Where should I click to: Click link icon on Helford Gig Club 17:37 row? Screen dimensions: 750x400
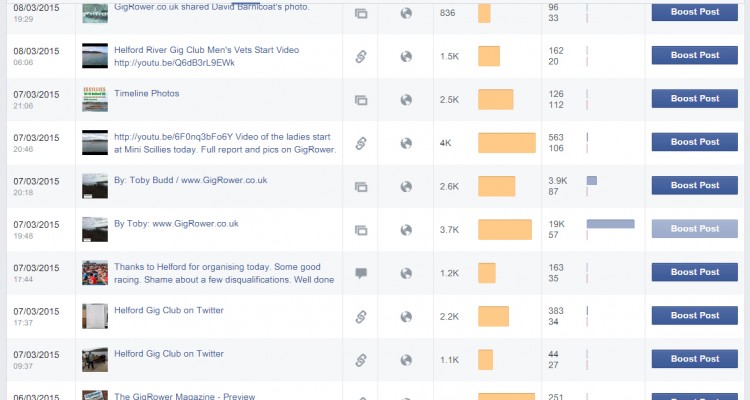click(x=361, y=316)
